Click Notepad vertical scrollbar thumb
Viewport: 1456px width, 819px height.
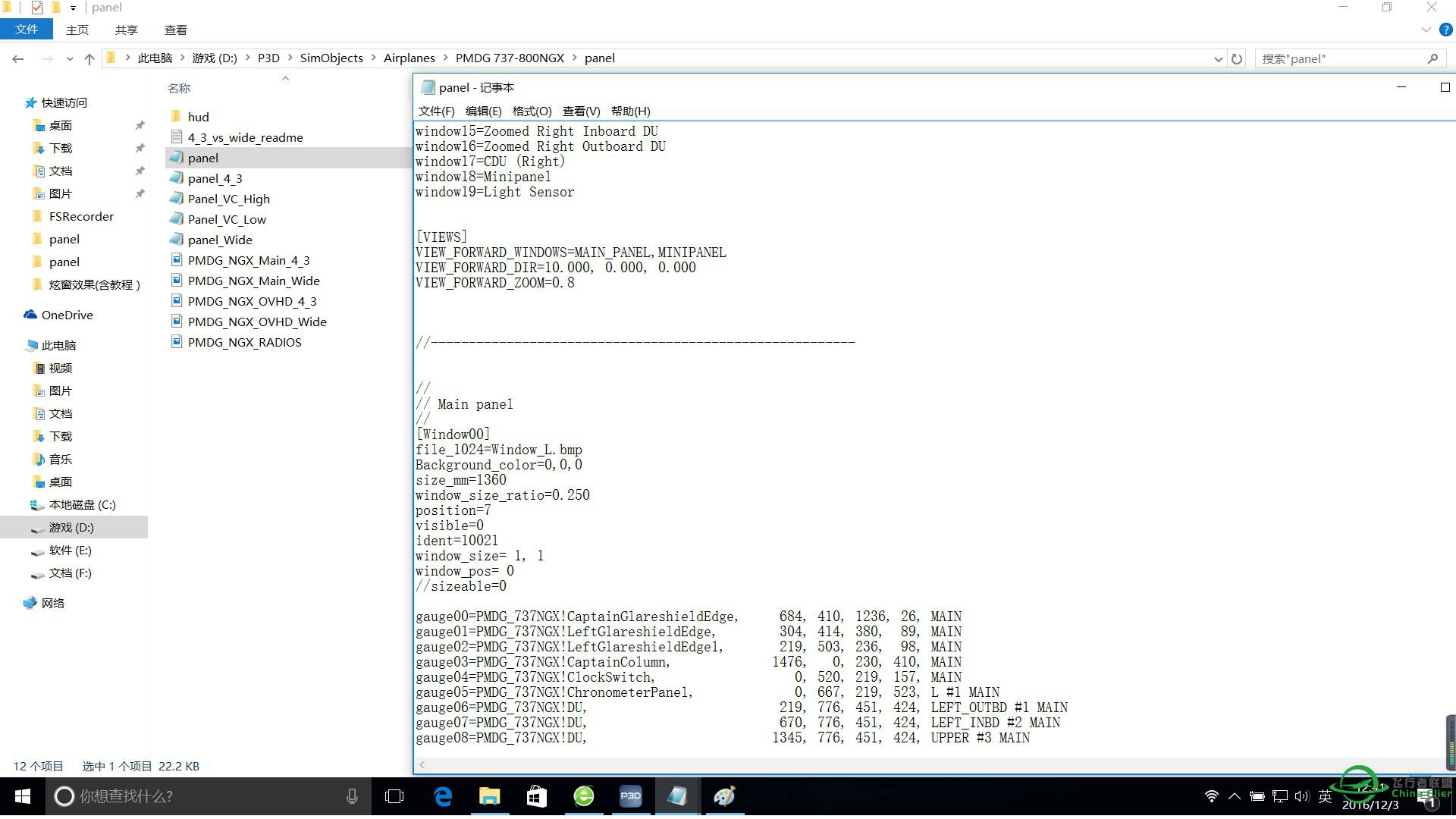pos(1450,741)
